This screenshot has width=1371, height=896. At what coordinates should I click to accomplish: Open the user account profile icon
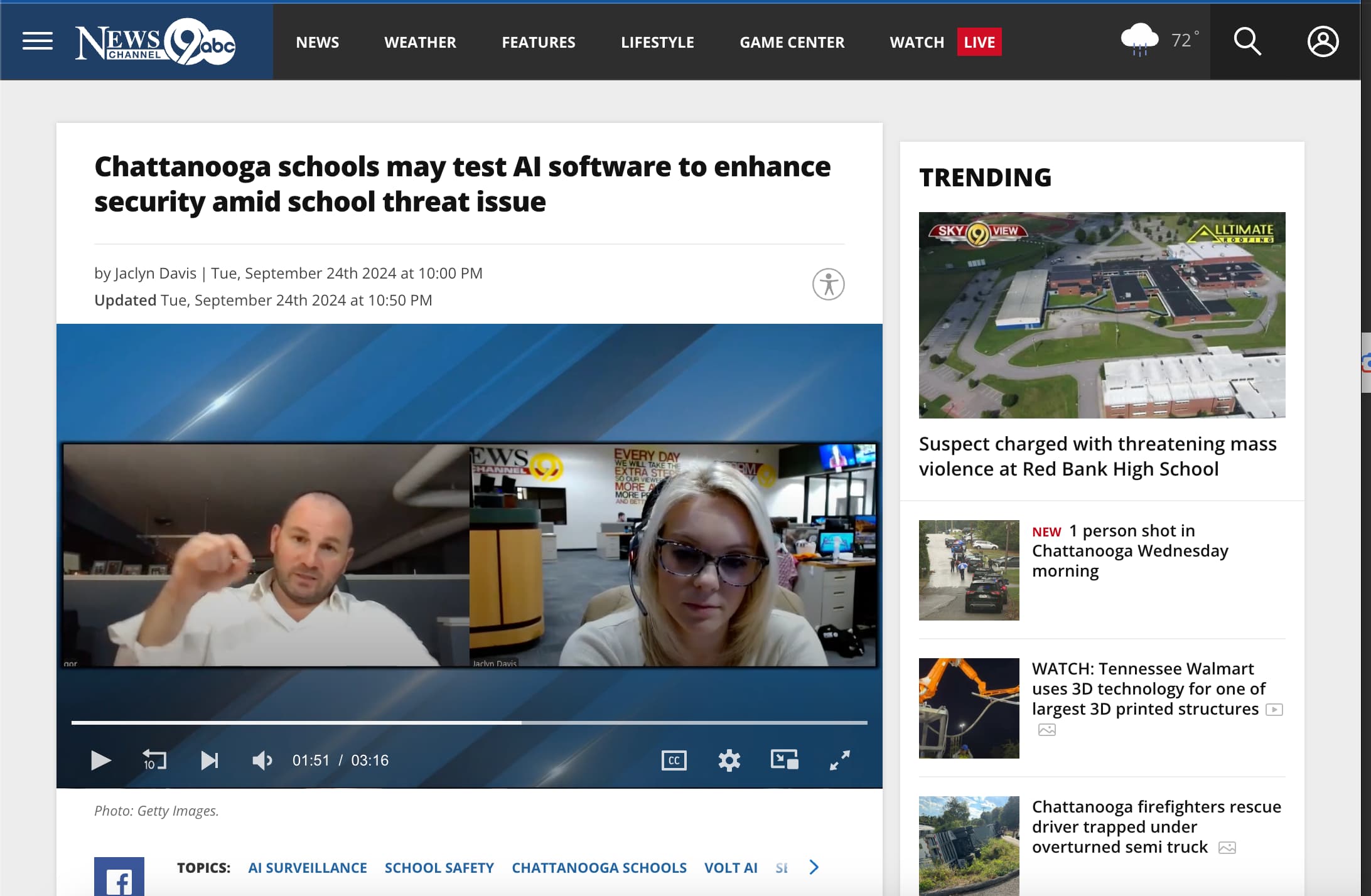[x=1323, y=41]
